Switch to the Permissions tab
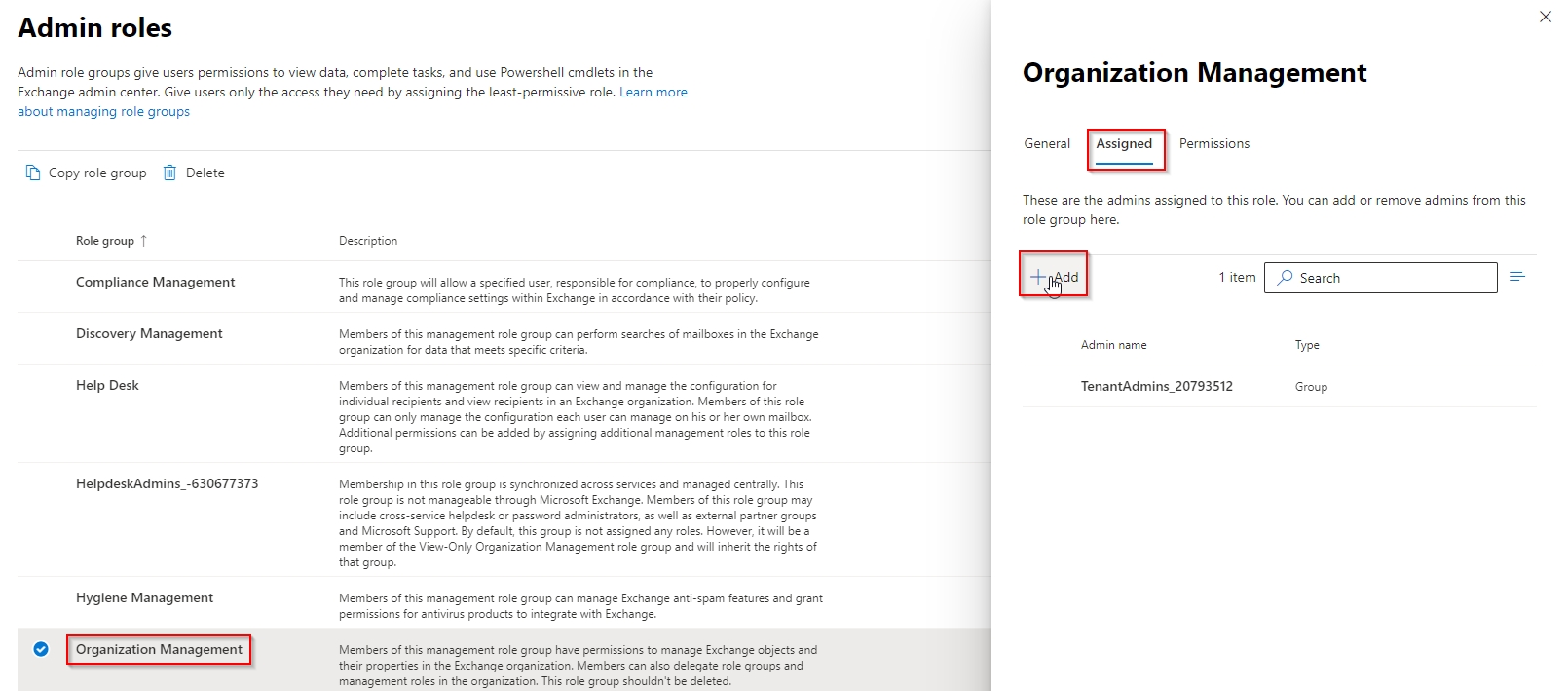 pos(1213,143)
